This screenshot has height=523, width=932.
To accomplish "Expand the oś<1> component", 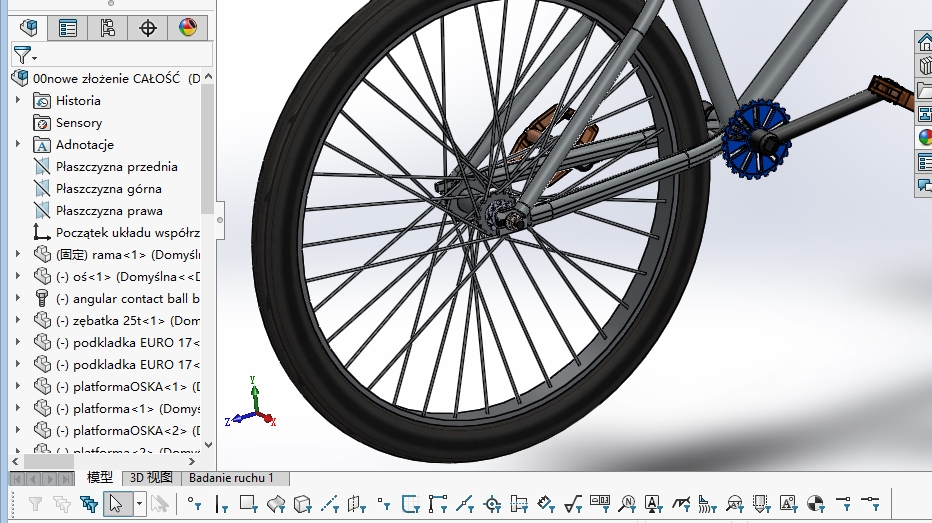I will tap(18, 276).
